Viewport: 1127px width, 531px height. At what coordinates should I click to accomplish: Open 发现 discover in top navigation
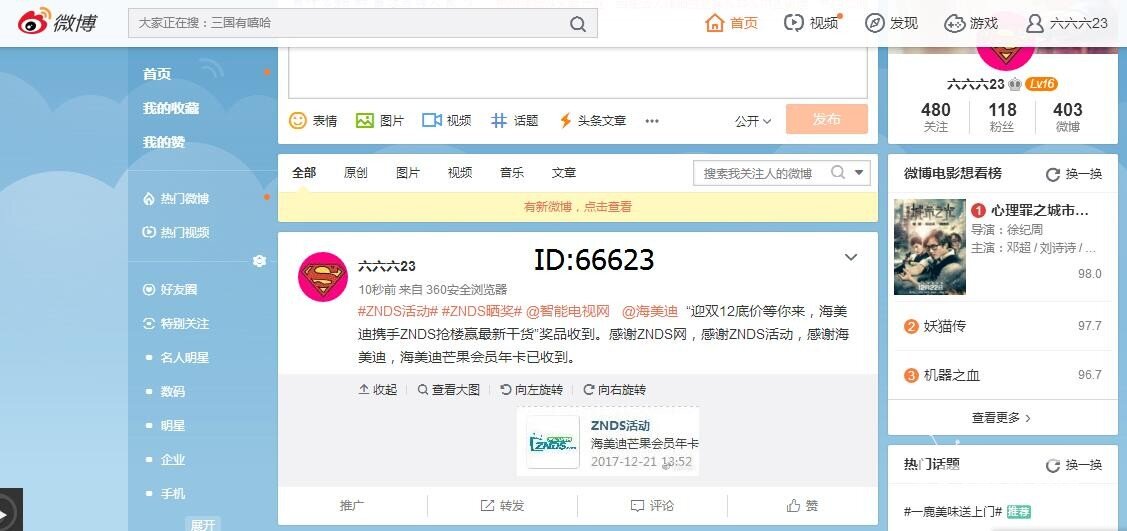point(891,23)
